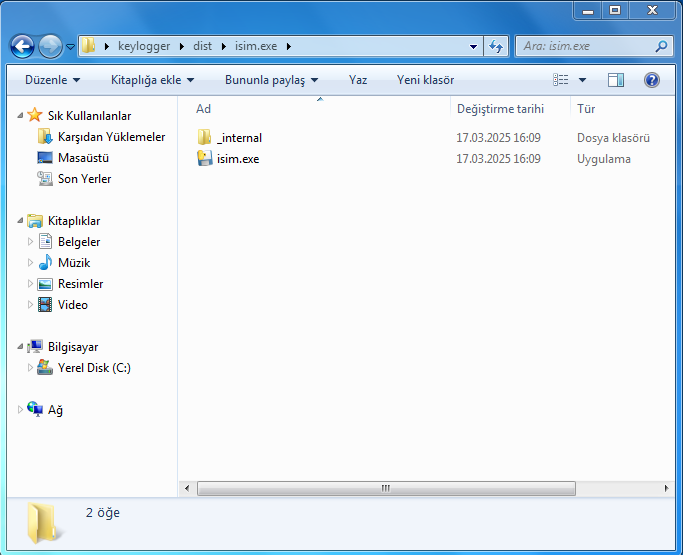The width and height of the screenshot is (683, 555).
Task: Click the Forward navigation arrow
Action: pos(50,46)
